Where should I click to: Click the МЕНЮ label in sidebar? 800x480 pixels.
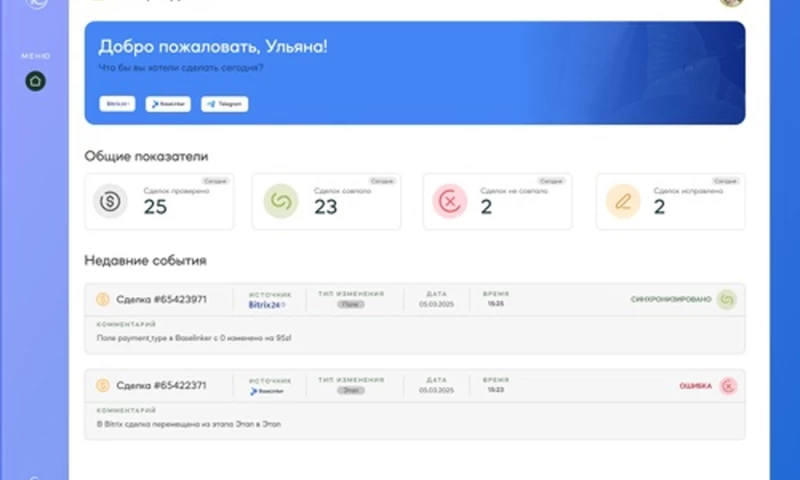(36, 56)
